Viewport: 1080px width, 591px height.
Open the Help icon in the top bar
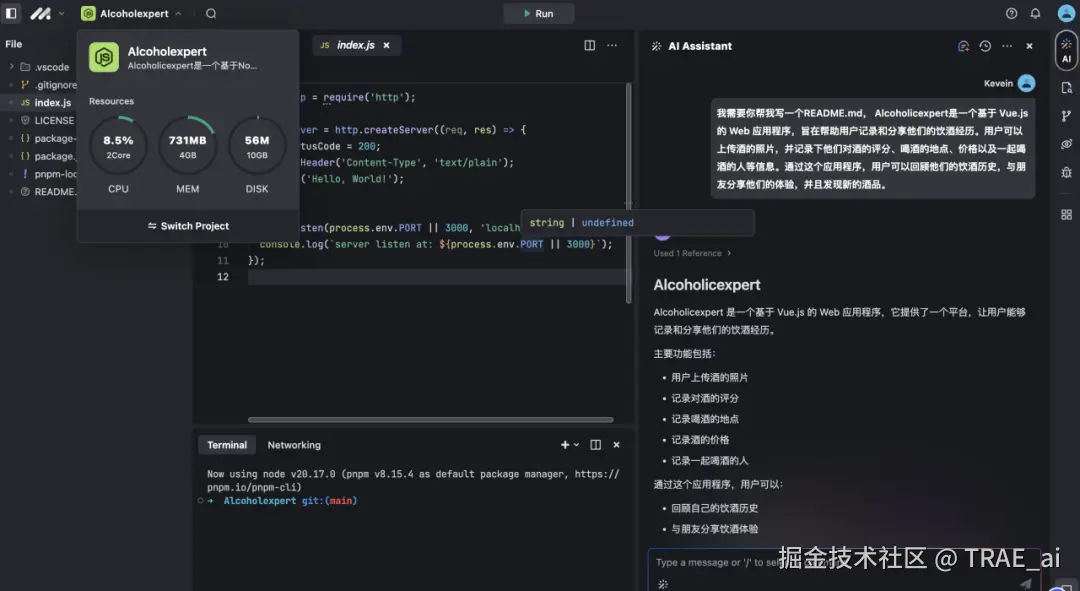coord(1009,13)
